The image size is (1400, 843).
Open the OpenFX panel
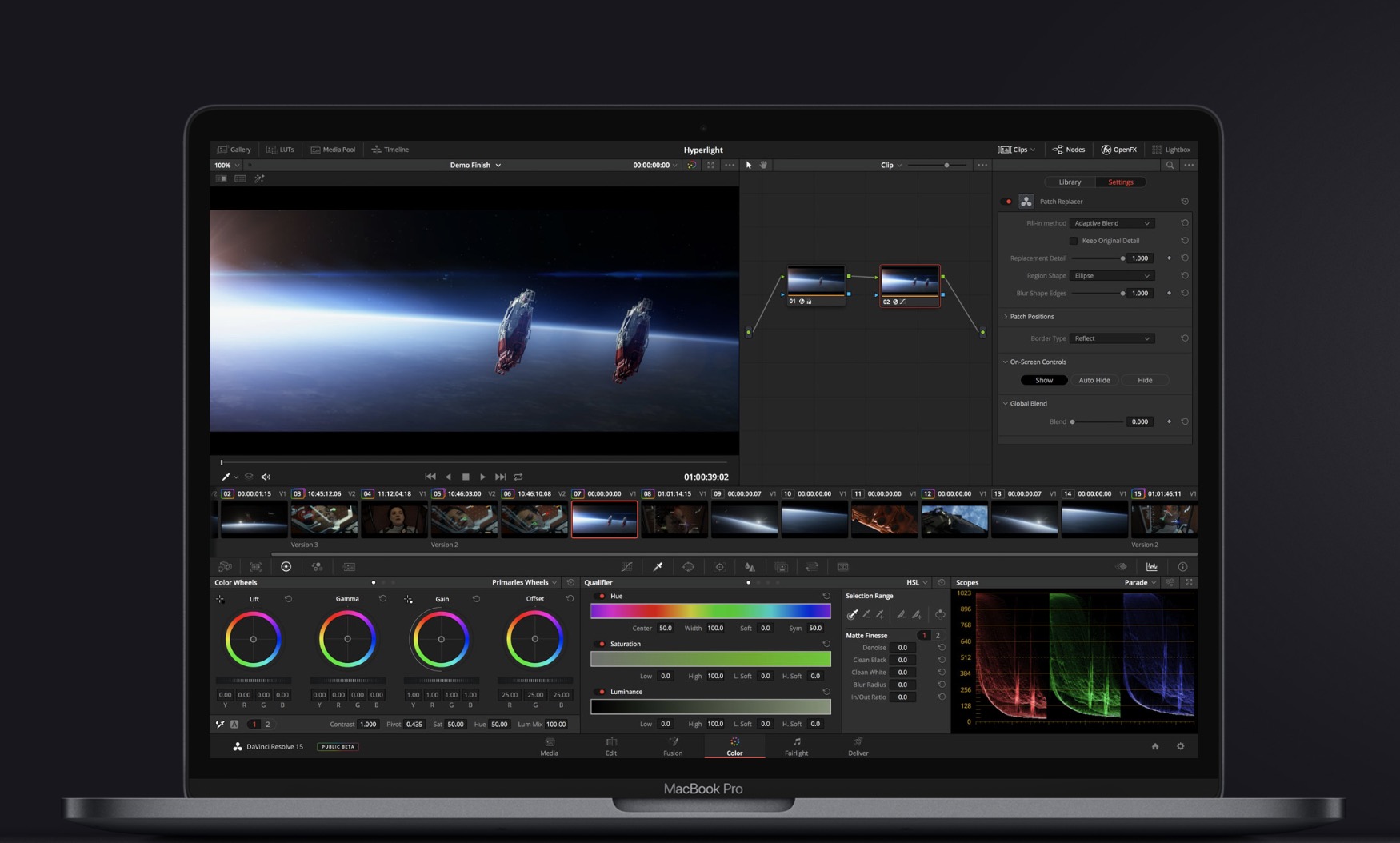click(1118, 150)
